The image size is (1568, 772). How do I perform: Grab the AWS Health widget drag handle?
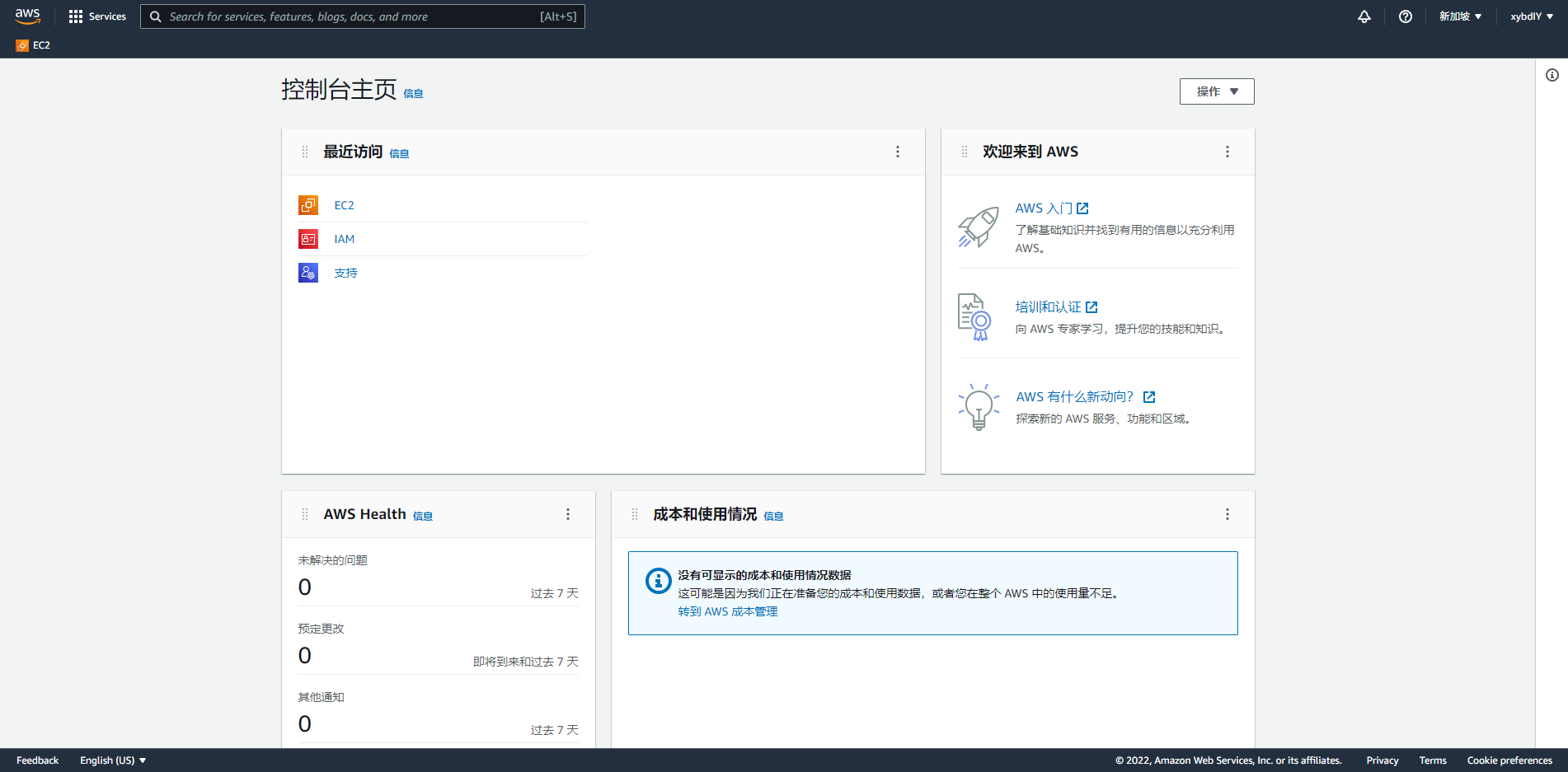click(305, 514)
